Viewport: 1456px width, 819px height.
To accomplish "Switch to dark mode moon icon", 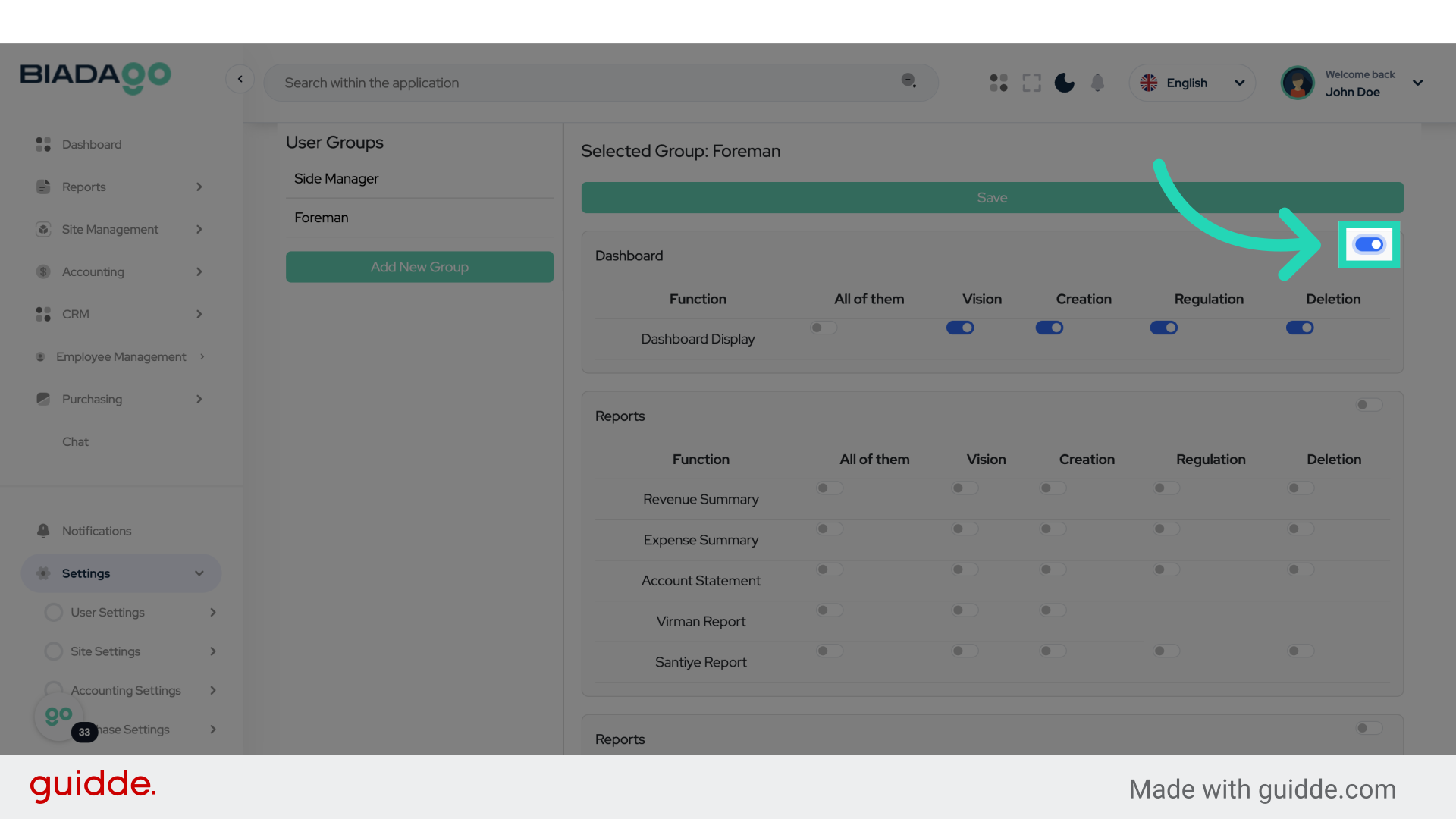I will coord(1065,83).
